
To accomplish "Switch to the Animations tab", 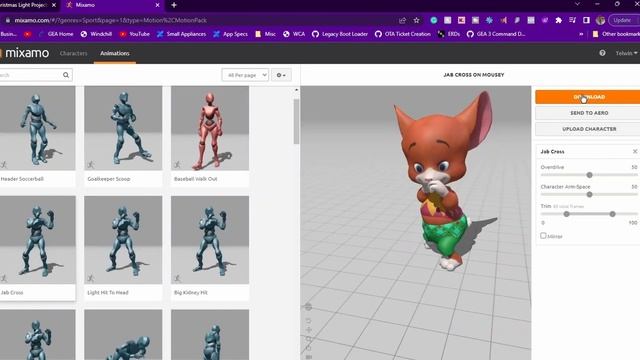I will [115, 53].
